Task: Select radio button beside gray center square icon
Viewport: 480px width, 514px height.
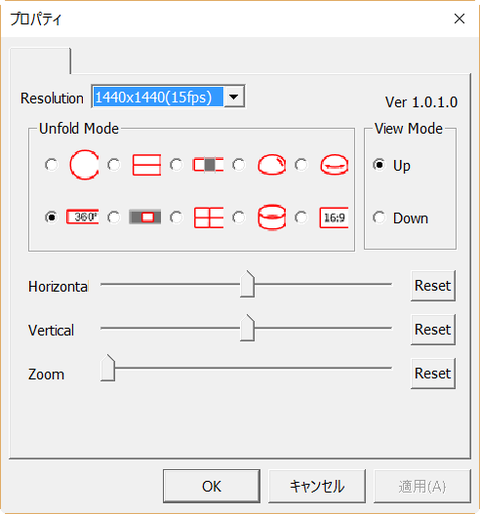Action: click(176, 165)
